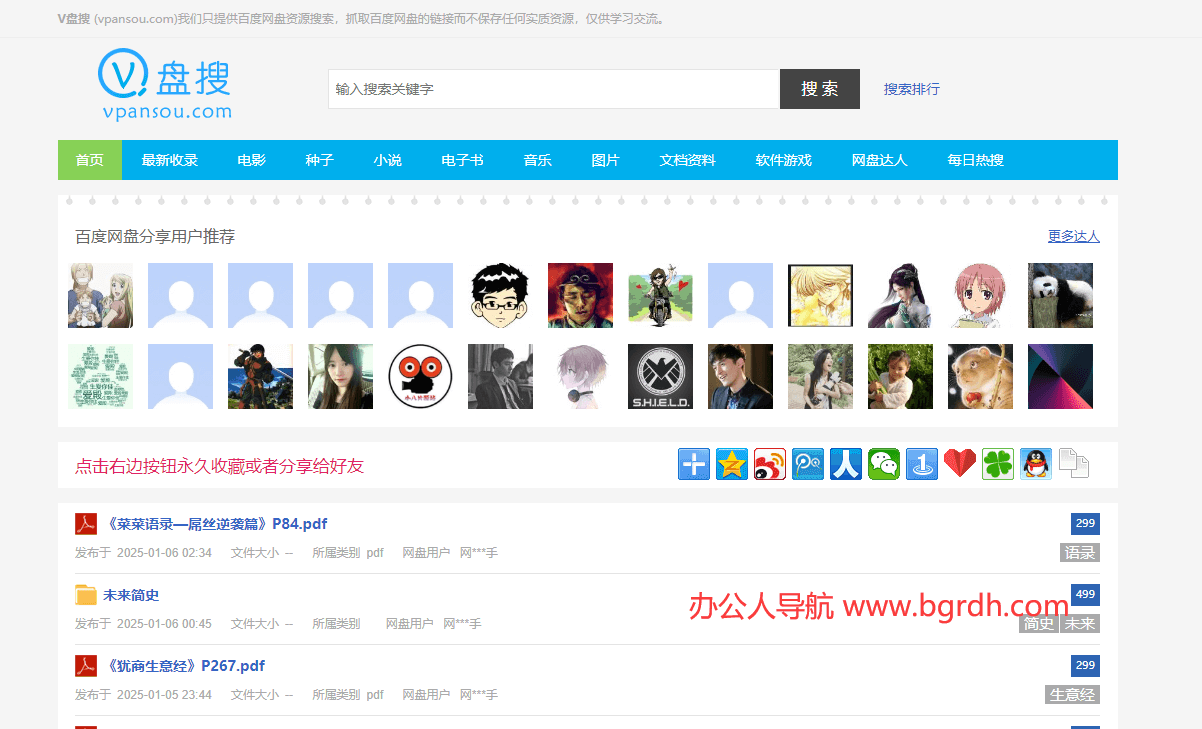Share to QQ Zone star icon
This screenshot has width=1202, height=729.
[732, 464]
